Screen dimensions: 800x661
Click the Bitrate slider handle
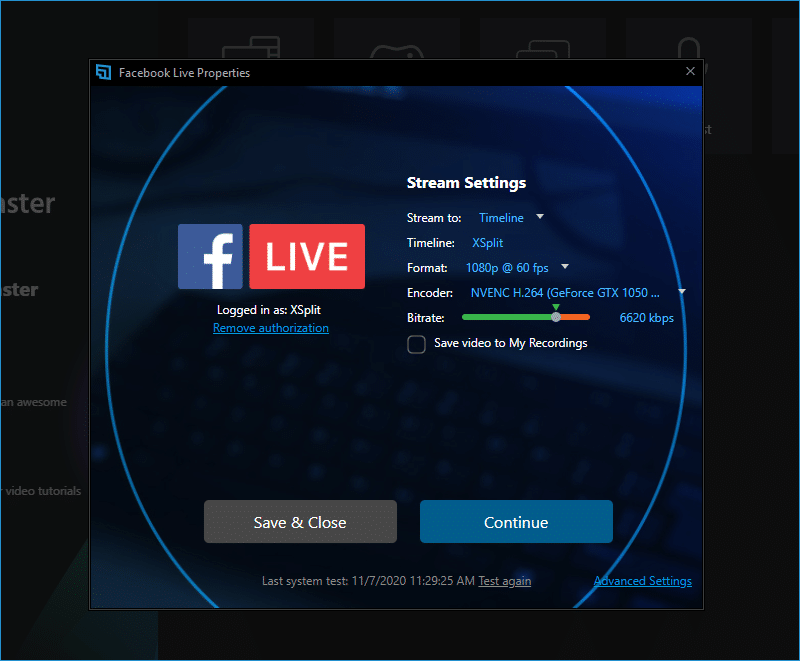(556, 317)
